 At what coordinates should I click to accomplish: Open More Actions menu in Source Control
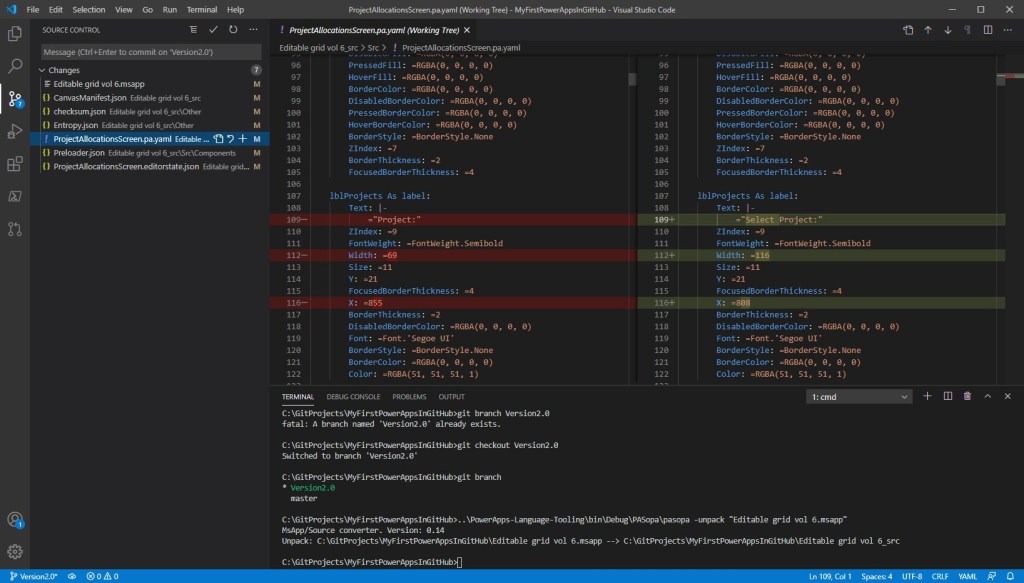[x=255, y=30]
